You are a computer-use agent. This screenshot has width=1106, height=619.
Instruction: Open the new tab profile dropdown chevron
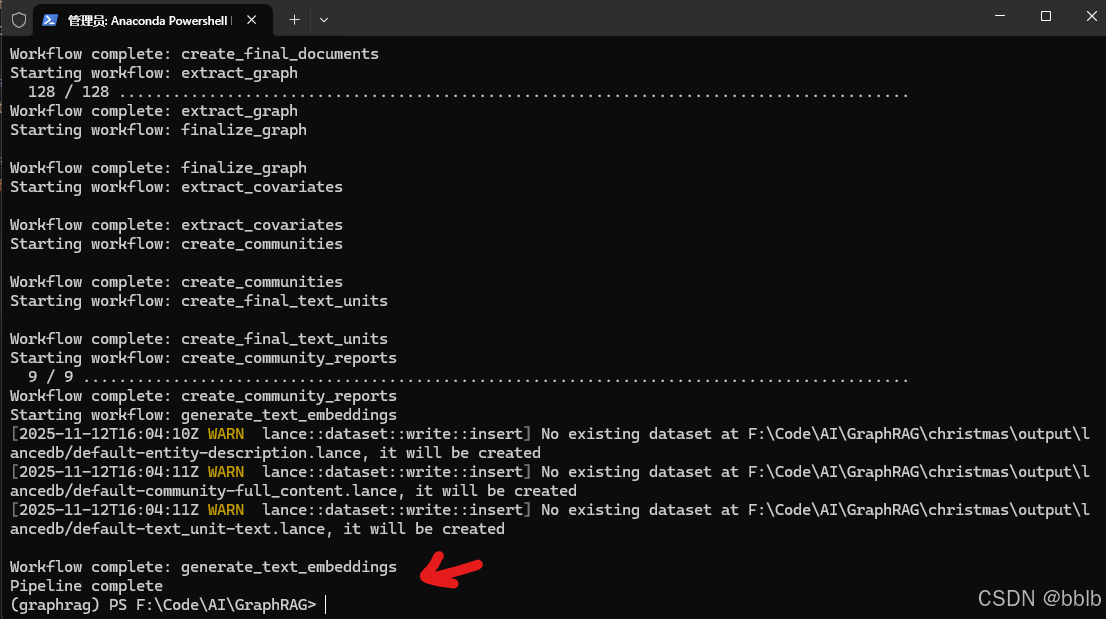coord(322,19)
